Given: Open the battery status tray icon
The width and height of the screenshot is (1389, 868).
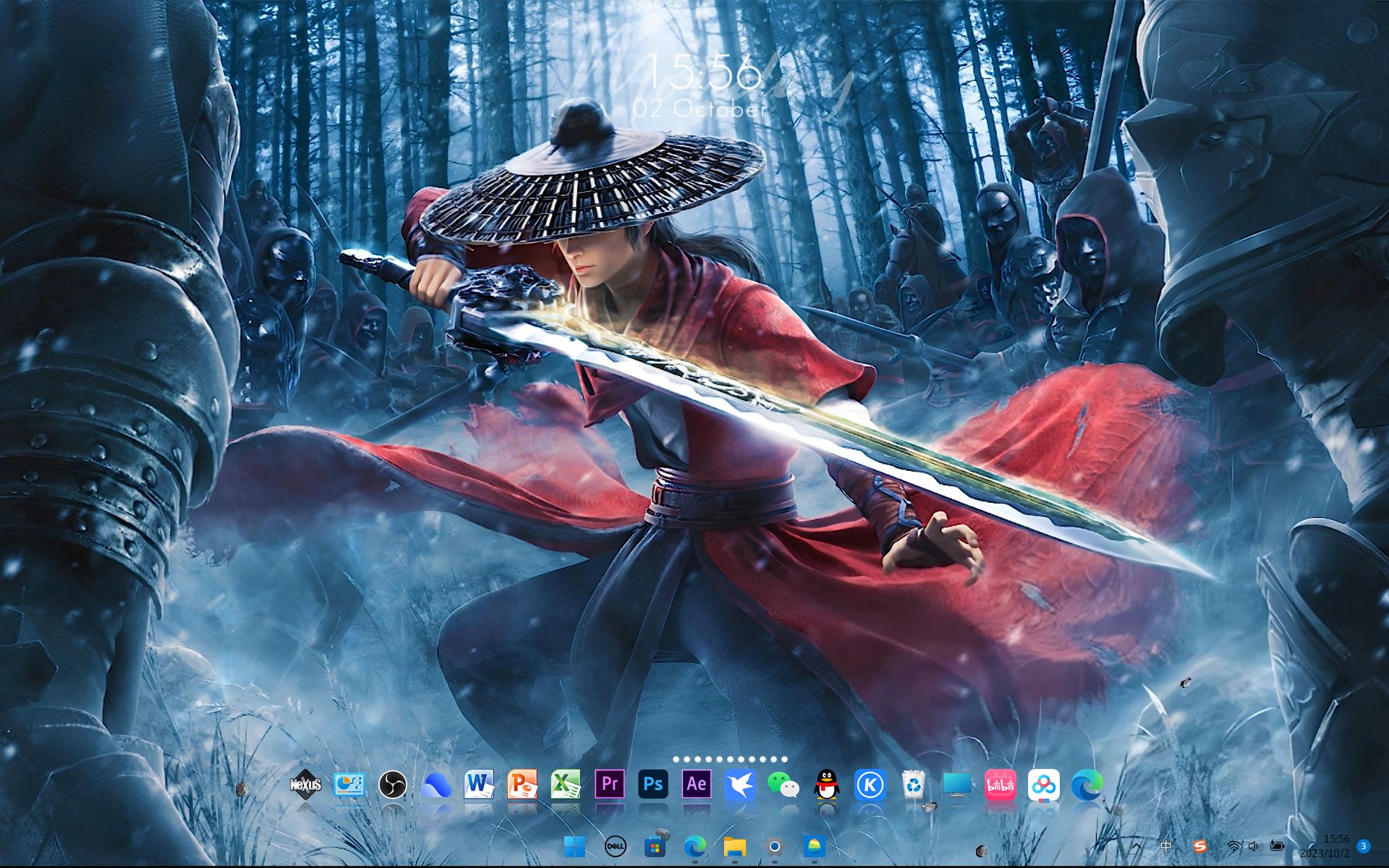Looking at the screenshot, I should click(x=1277, y=846).
